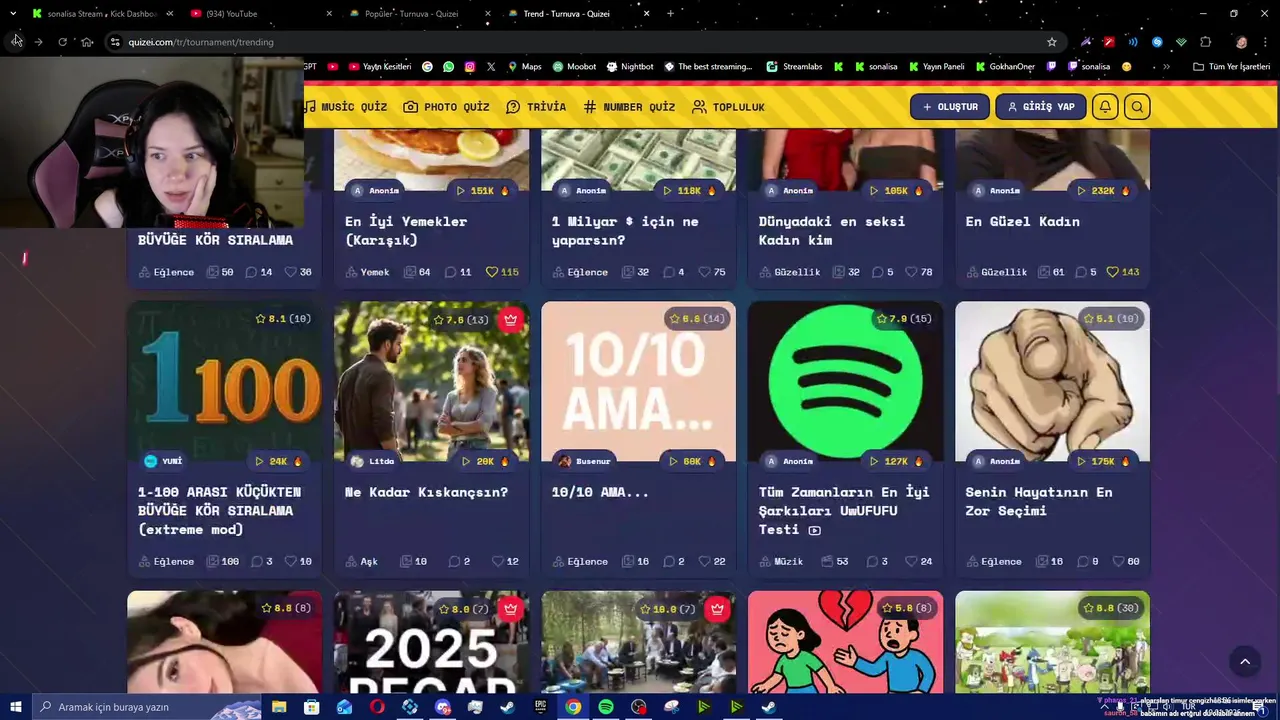The width and height of the screenshot is (1280, 720).
Task: Open the Trivia menu item
Action: pos(536,107)
